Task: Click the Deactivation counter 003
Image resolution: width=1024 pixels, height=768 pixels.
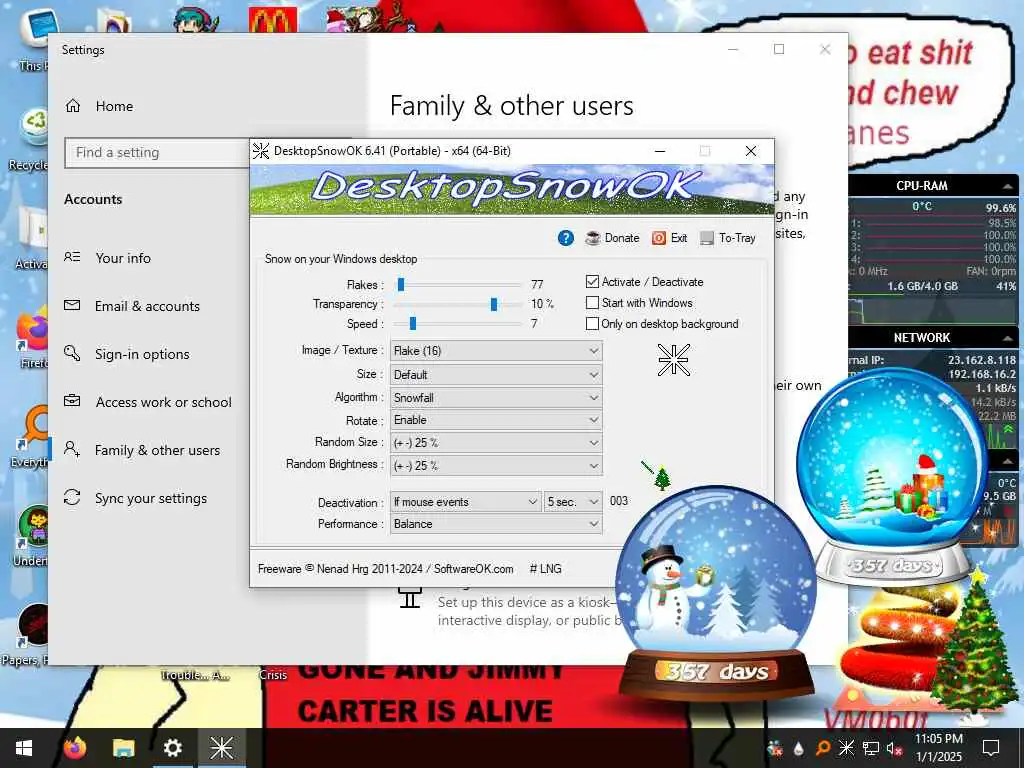Action: (618, 501)
